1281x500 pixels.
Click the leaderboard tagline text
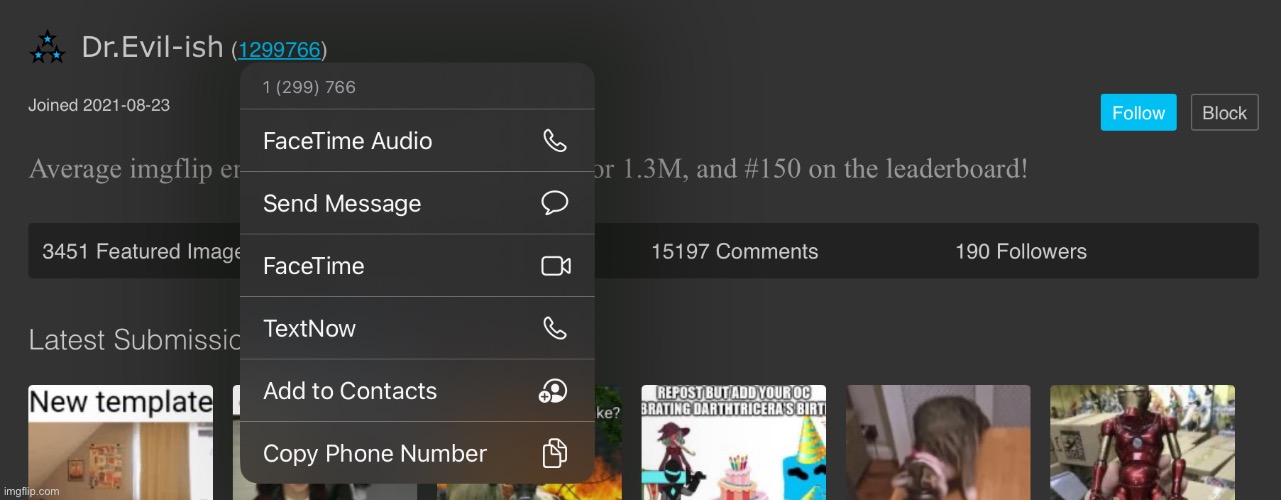click(x=528, y=169)
